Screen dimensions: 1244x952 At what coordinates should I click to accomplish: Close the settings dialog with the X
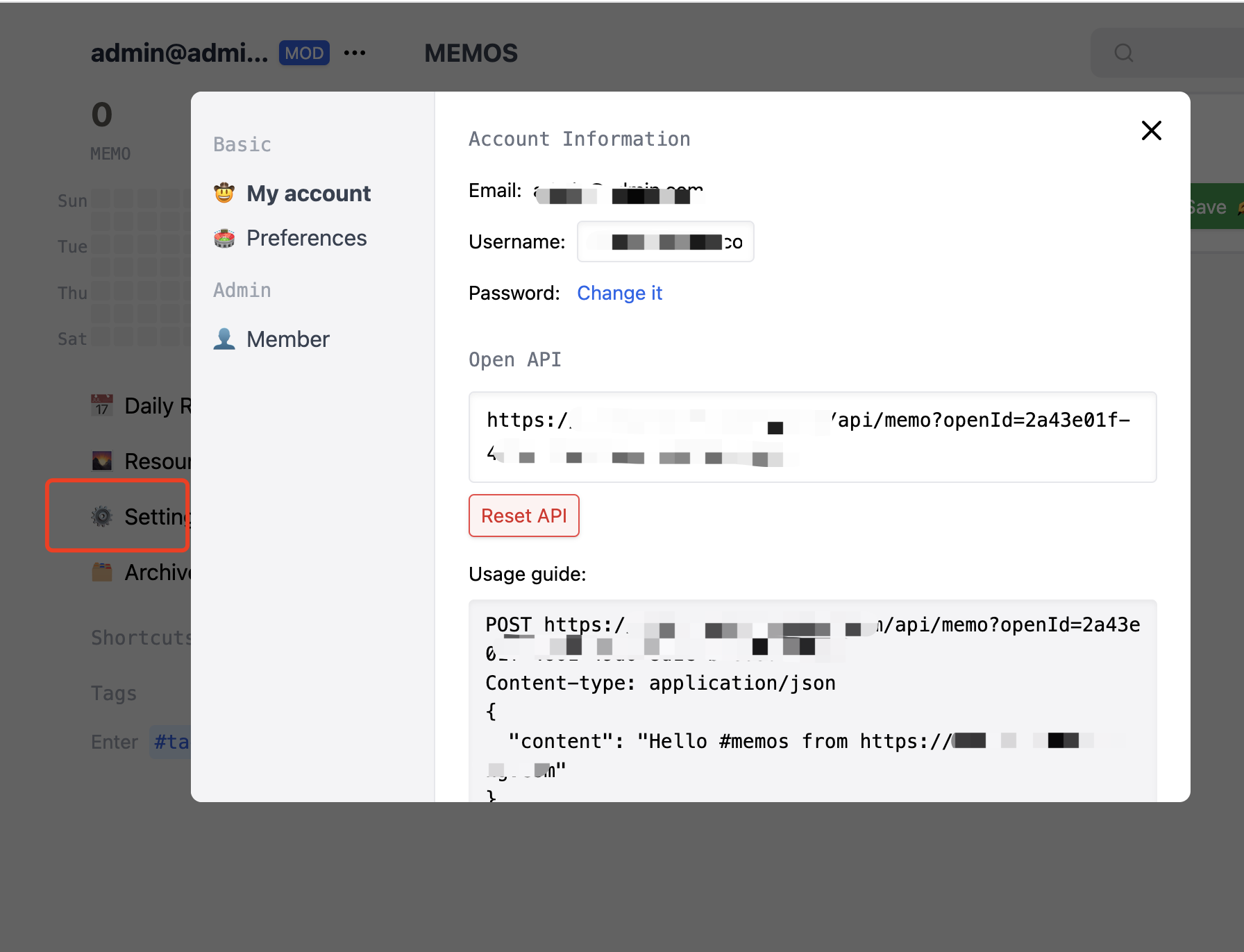(x=1151, y=130)
